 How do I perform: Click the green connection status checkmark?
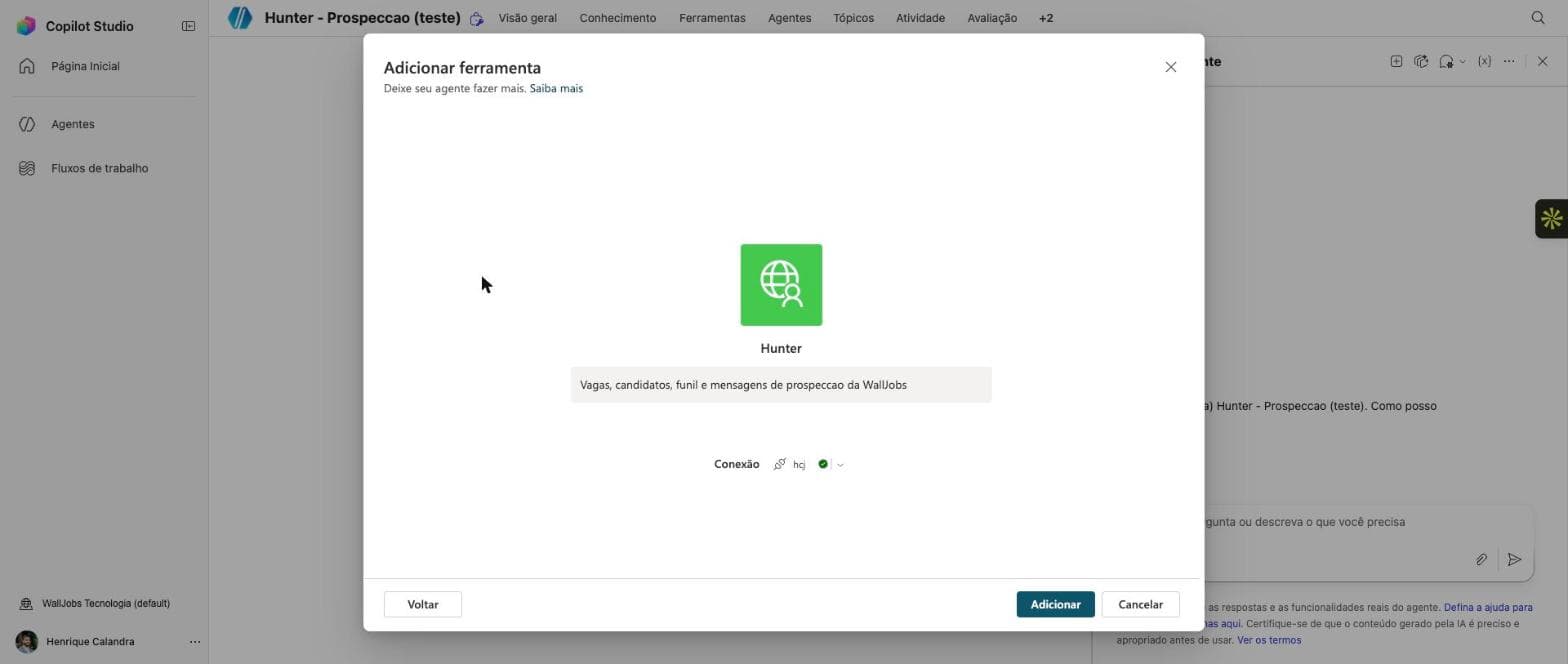coord(823,464)
